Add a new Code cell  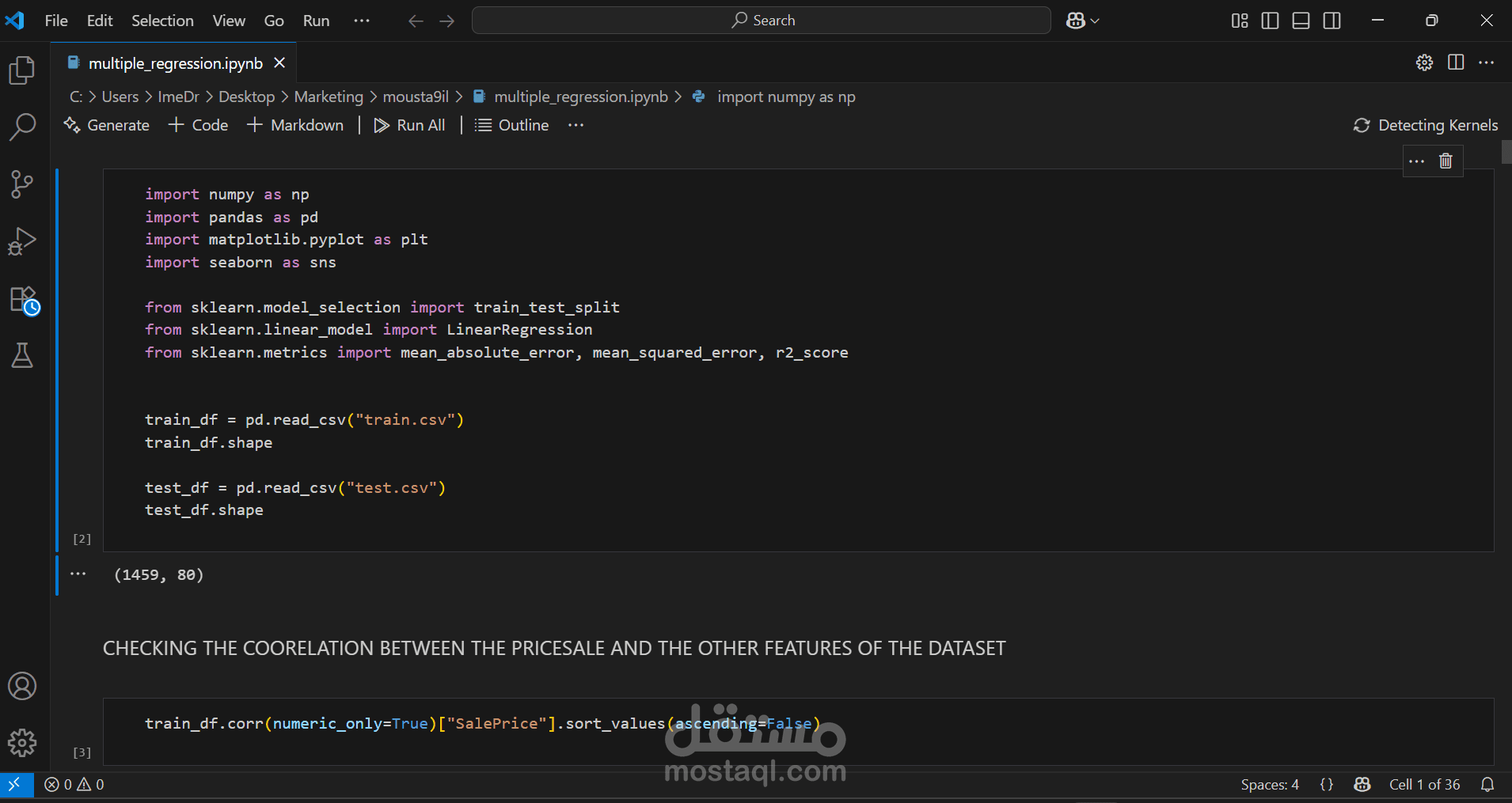pos(199,125)
